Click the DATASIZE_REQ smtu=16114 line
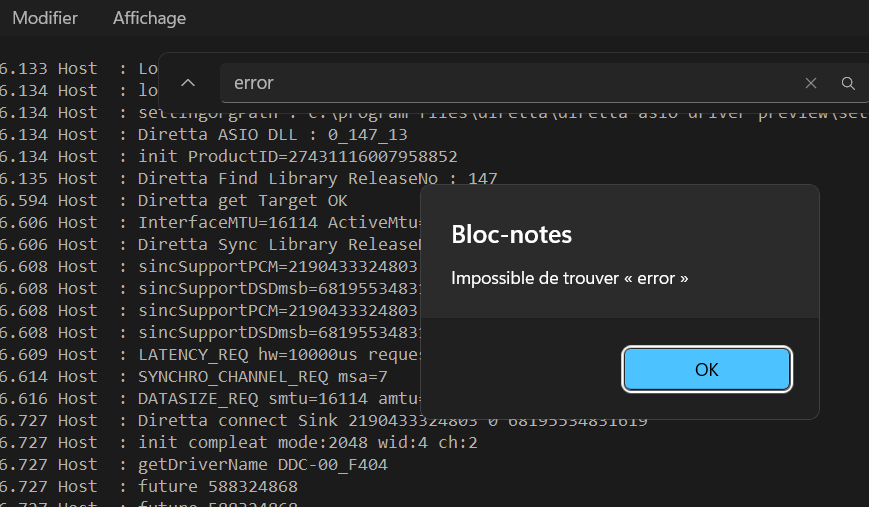The height and width of the screenshot is (507, 869). click(x=270, y=399)
